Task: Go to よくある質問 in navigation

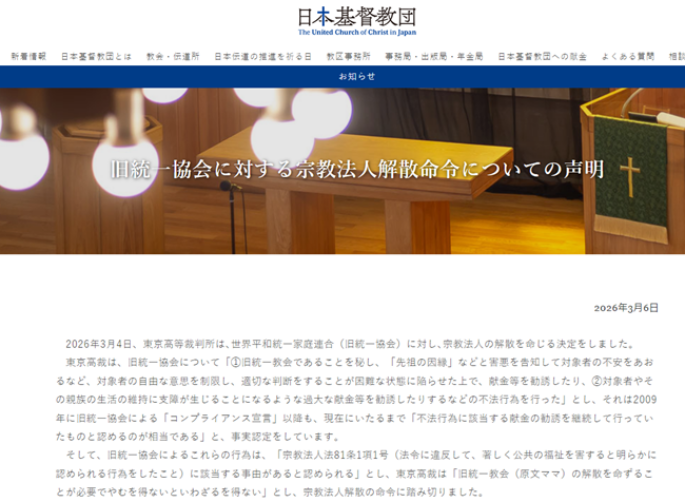Action: click(628, 56)
